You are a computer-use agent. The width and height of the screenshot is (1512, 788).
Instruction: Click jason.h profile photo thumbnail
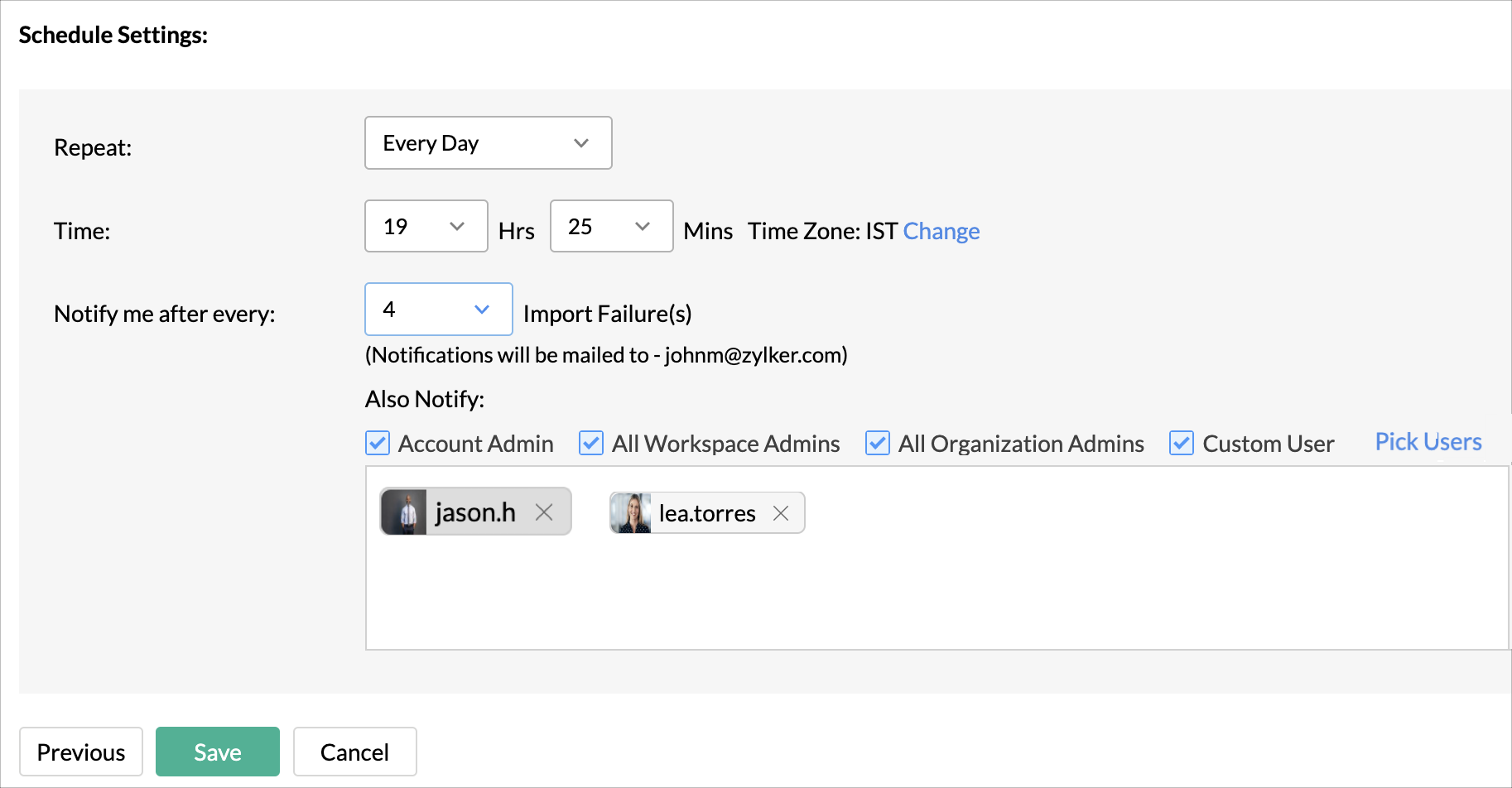click(x=404, y=512)
